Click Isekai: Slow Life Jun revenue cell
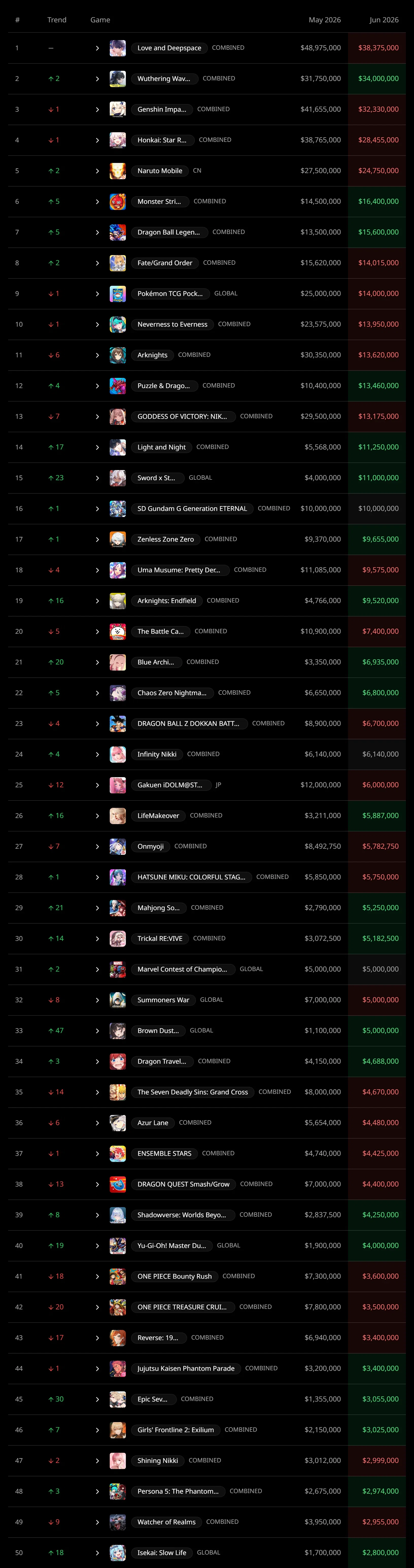 381,1553
